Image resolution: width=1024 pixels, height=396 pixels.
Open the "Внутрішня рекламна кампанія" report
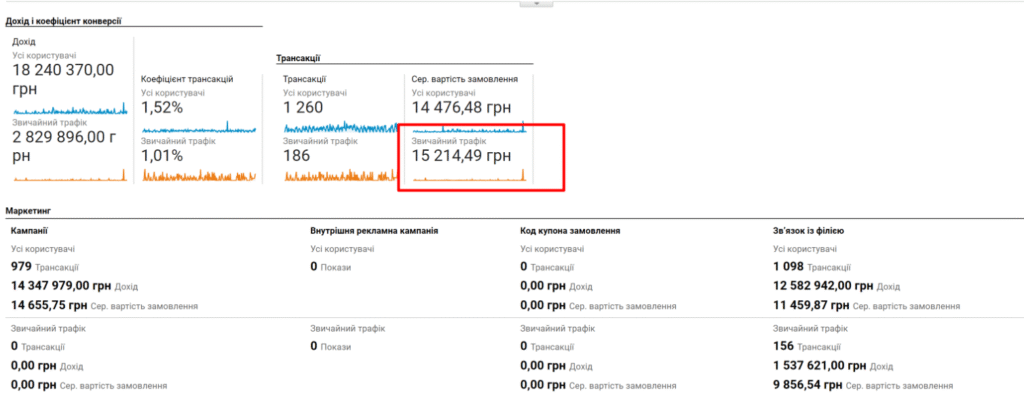click(x=374, y=231)
